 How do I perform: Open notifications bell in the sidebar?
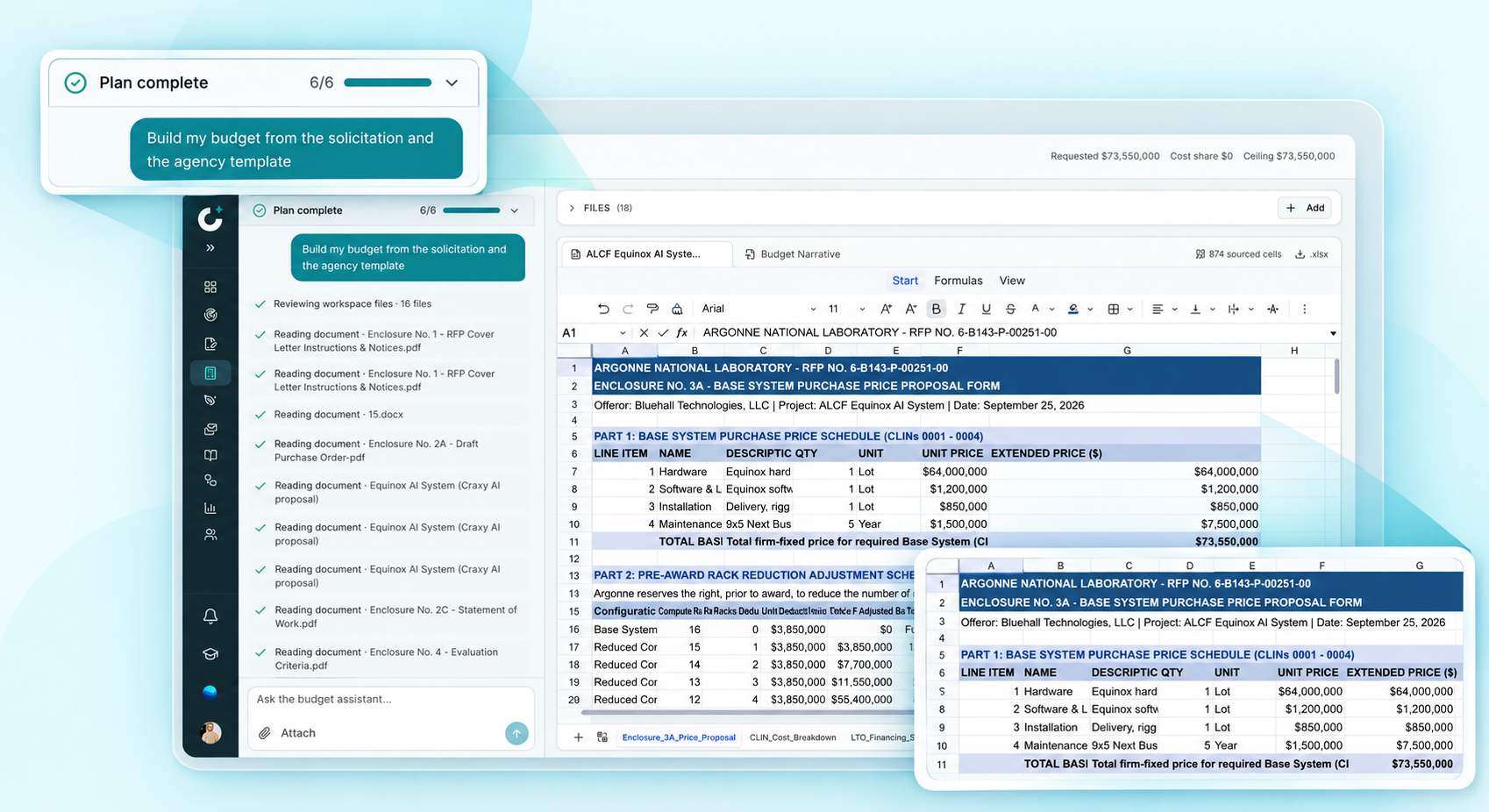[210, 616]
